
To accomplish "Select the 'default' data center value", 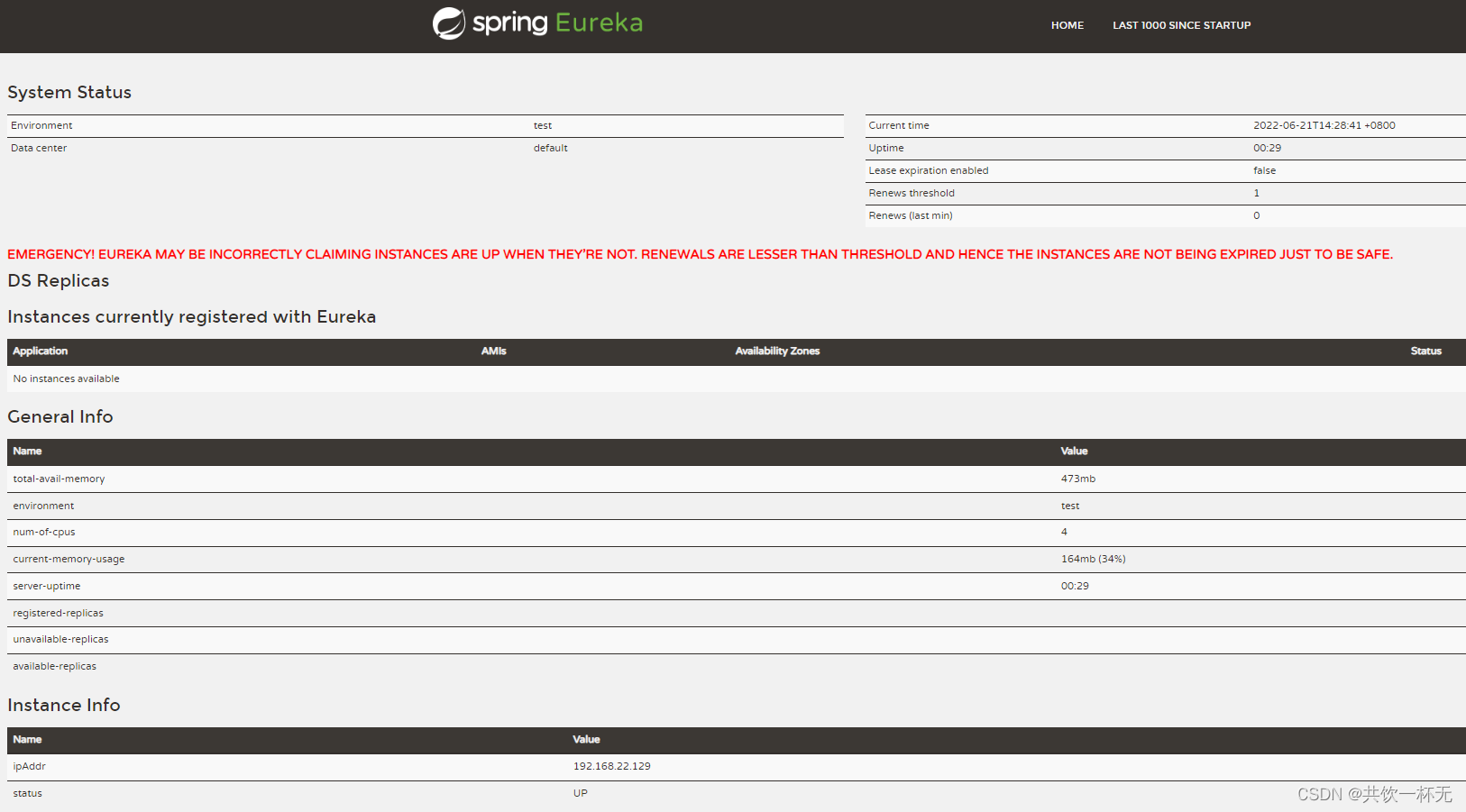I will click(x=550, y=148).
